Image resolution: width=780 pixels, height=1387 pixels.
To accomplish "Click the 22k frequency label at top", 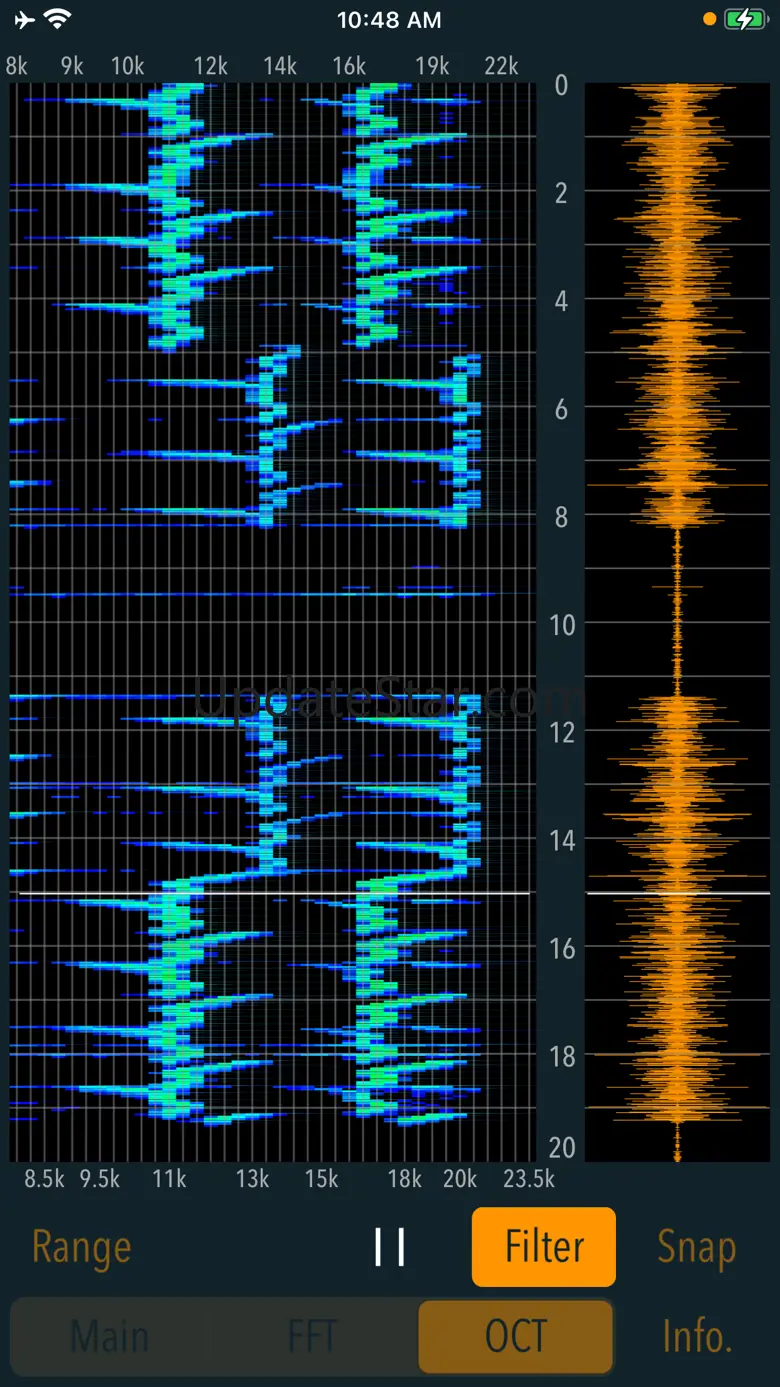I will point(501,66).
